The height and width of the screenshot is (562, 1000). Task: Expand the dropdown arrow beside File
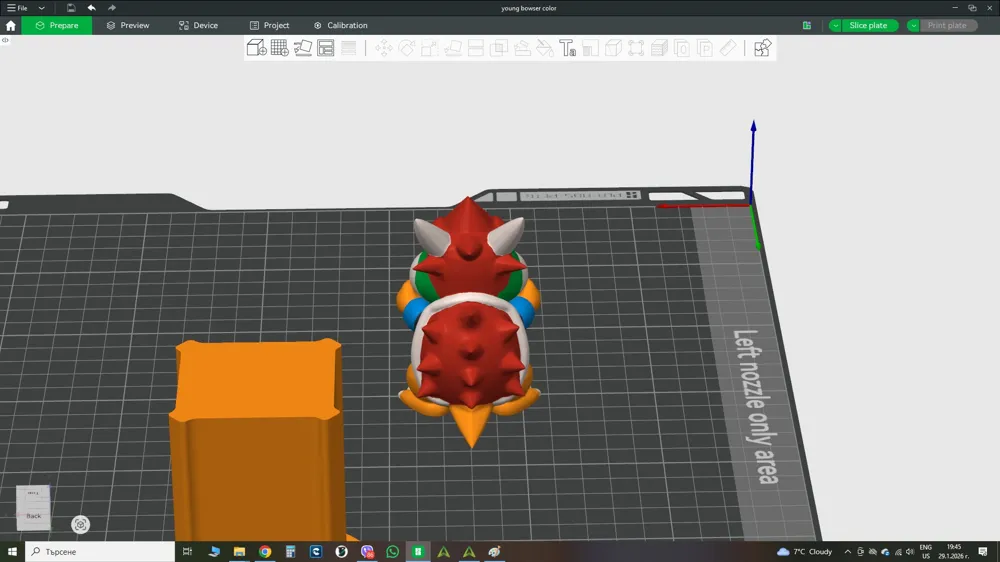click(41, 8)
